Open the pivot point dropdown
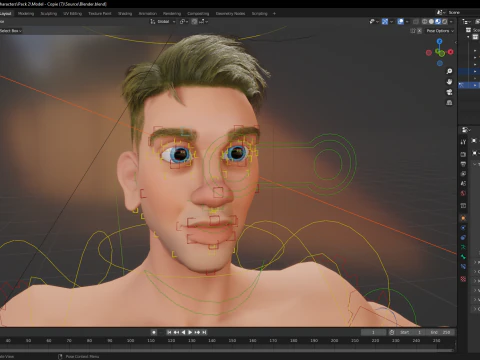This screenshot has width=480, height=360. click(184, 22)
